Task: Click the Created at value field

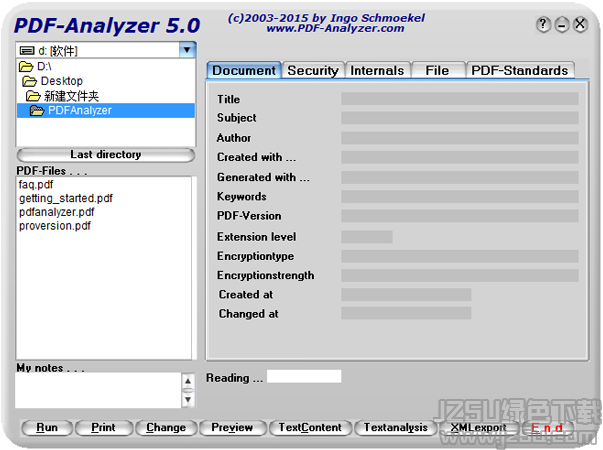Action: (406, 295)
